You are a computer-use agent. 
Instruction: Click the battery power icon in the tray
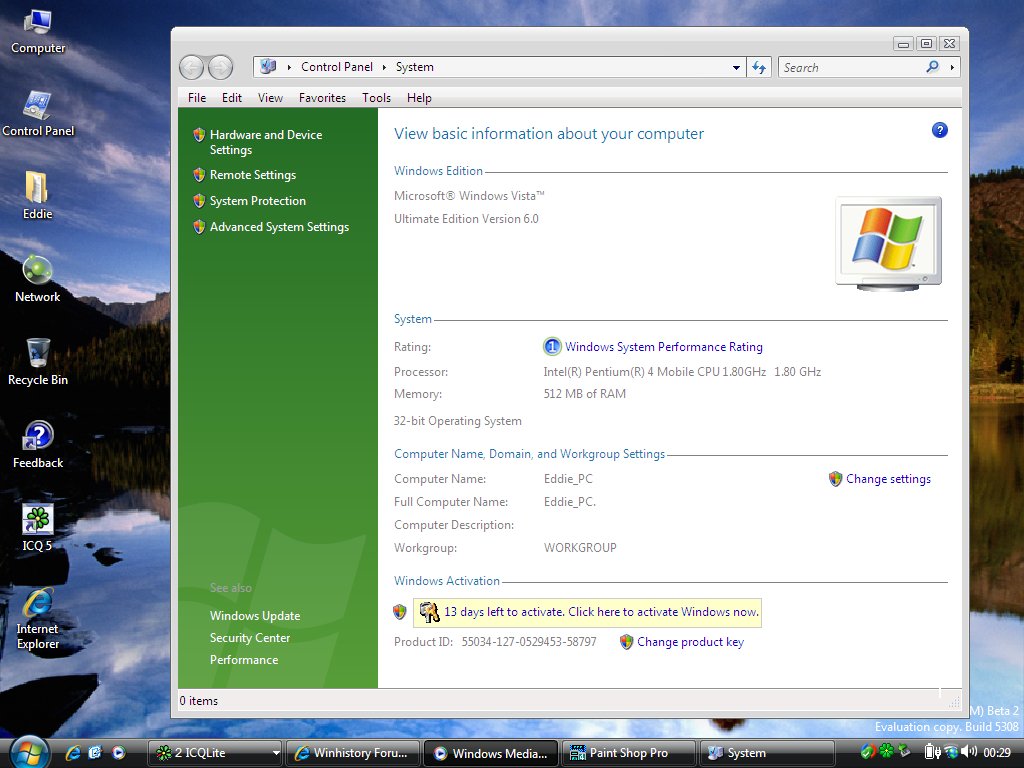931,752
